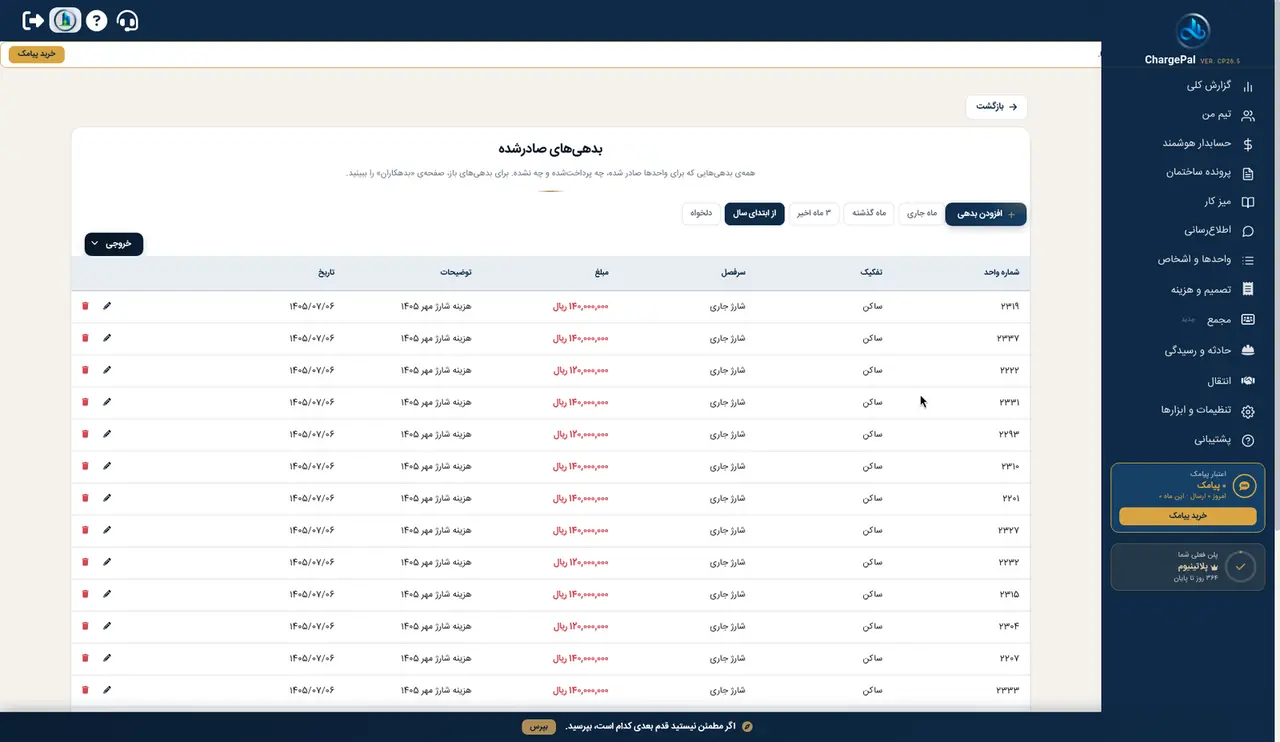Click the trash icon for unit ۲۲۰۷
Screen dimensions: 1280x742
click(85, 658)
